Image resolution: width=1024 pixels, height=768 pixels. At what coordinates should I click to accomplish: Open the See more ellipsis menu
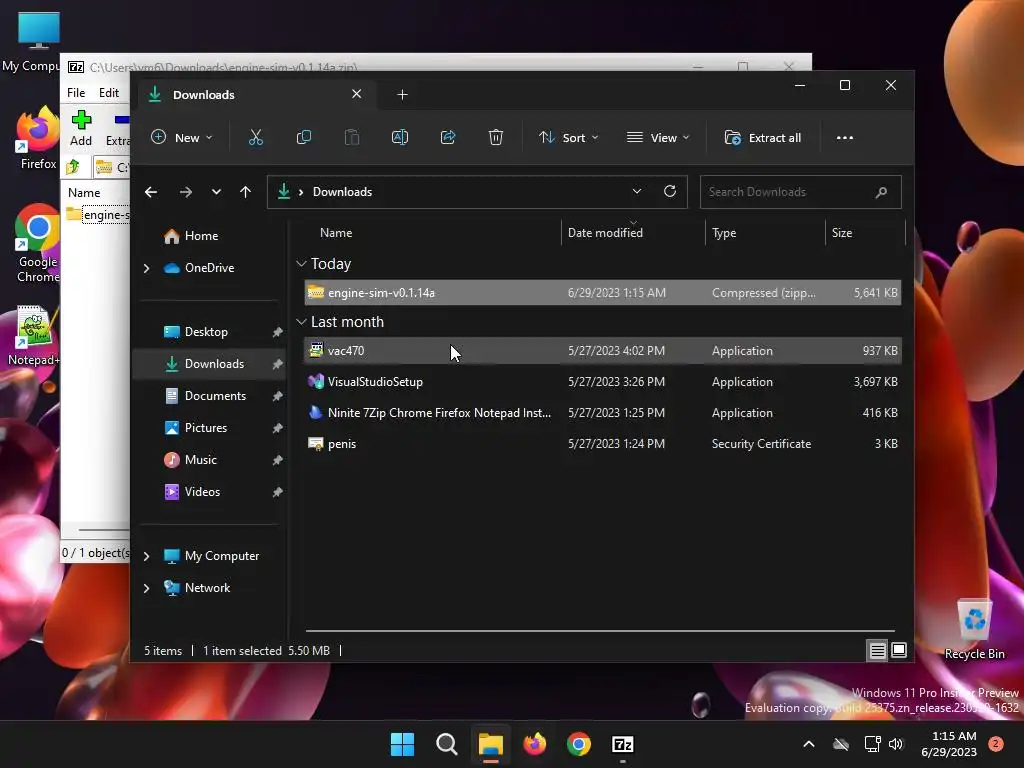click(x=845, y=138)
